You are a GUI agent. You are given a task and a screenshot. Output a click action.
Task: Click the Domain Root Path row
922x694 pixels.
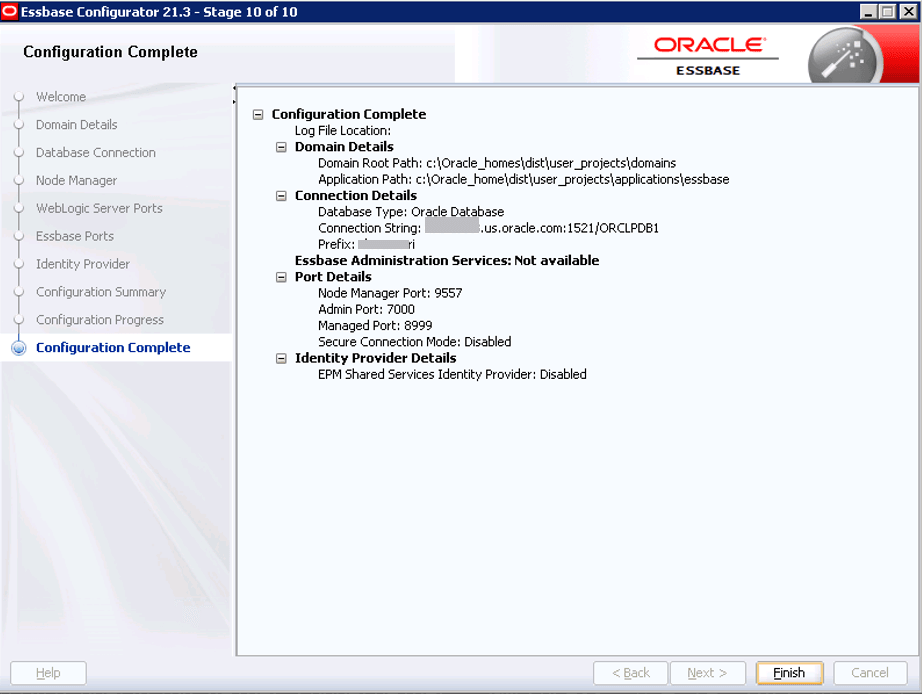[x=497, y=163]
